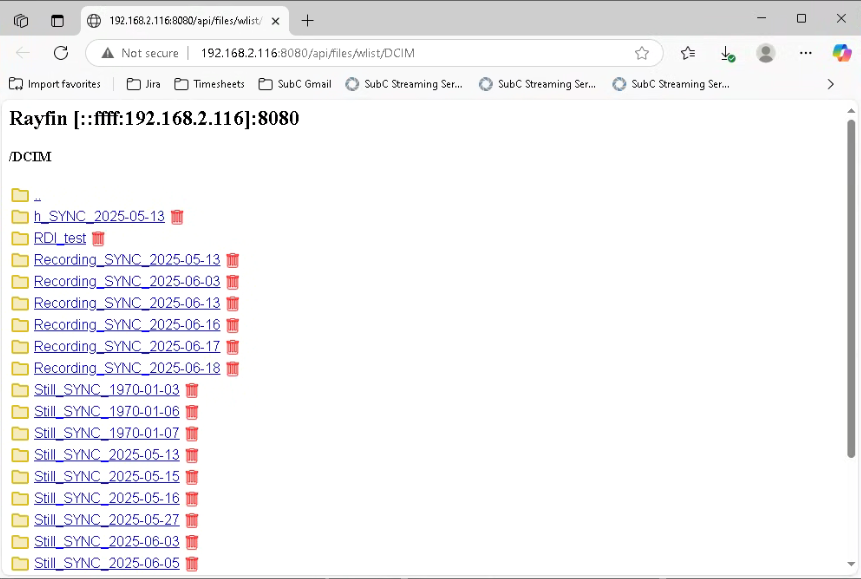Expand the favorites bar overflow chevron
The height and width of the screenshot is (579, 861).
[x=831, y=84]
